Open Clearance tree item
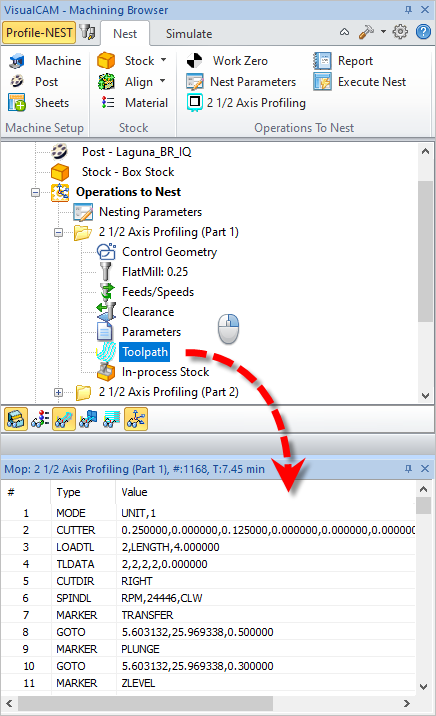436x716 pixels. 148,312
